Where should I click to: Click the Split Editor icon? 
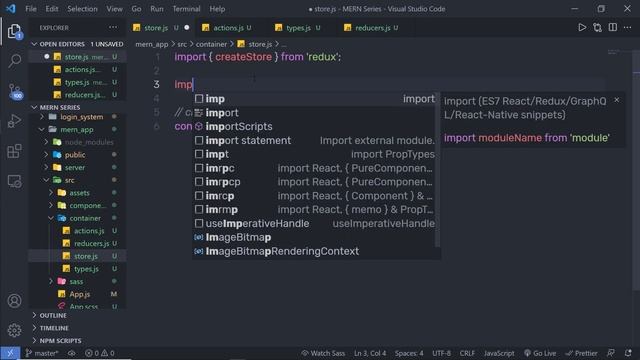(613, 27)
